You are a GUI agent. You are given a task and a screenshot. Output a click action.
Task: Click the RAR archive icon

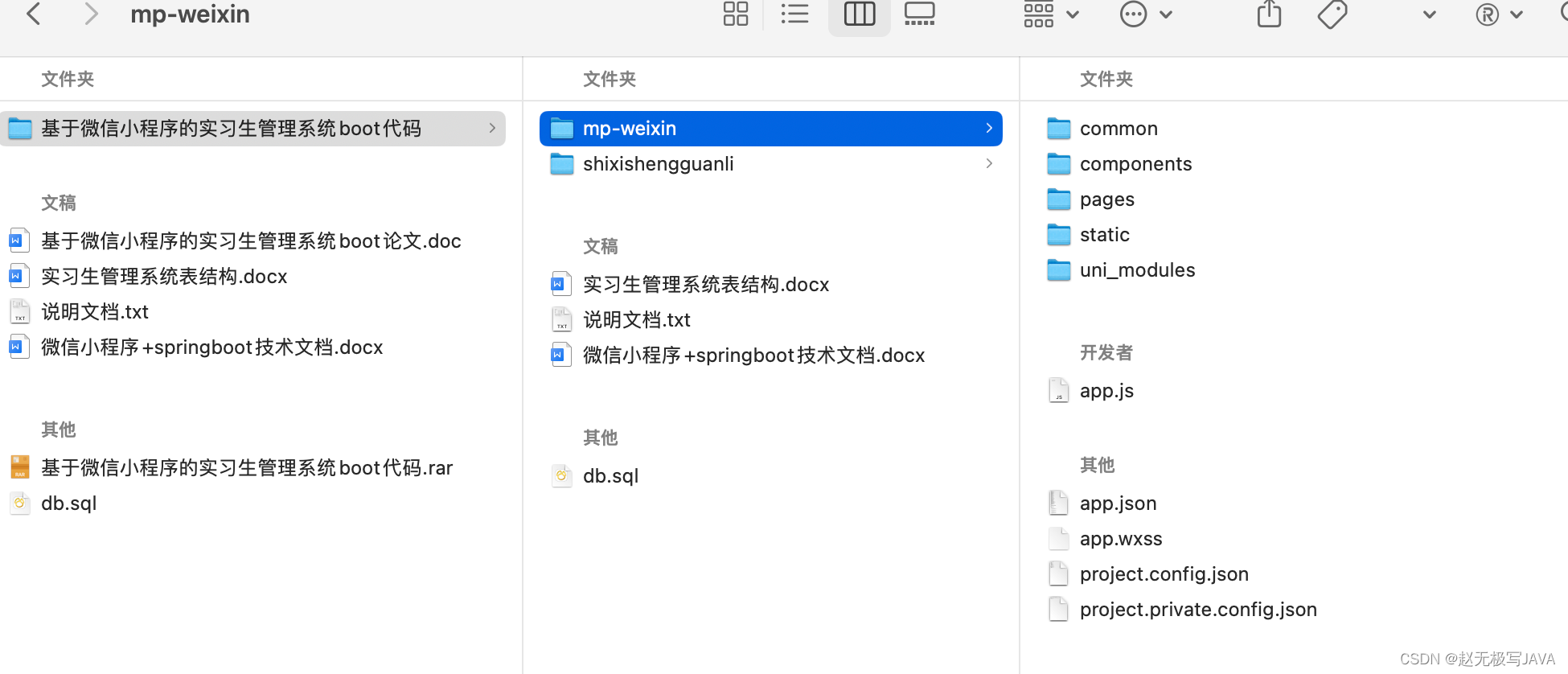click(x=19, y=468)
